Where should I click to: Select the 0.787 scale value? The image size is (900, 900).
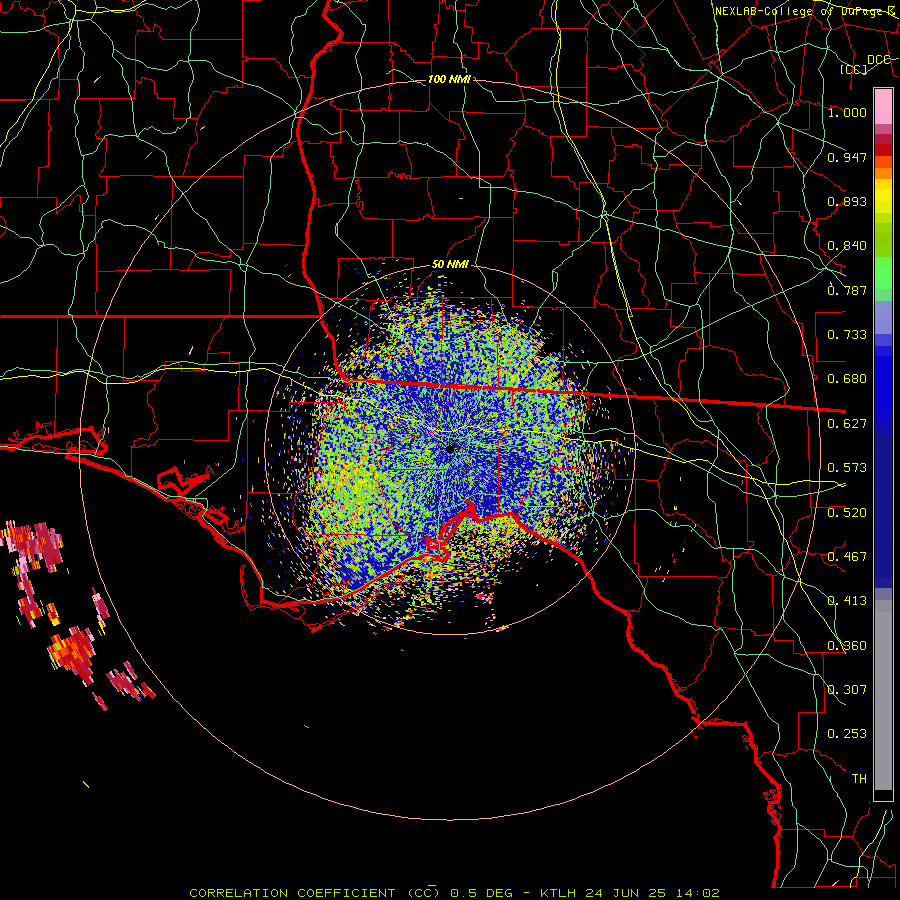(847, 290)
